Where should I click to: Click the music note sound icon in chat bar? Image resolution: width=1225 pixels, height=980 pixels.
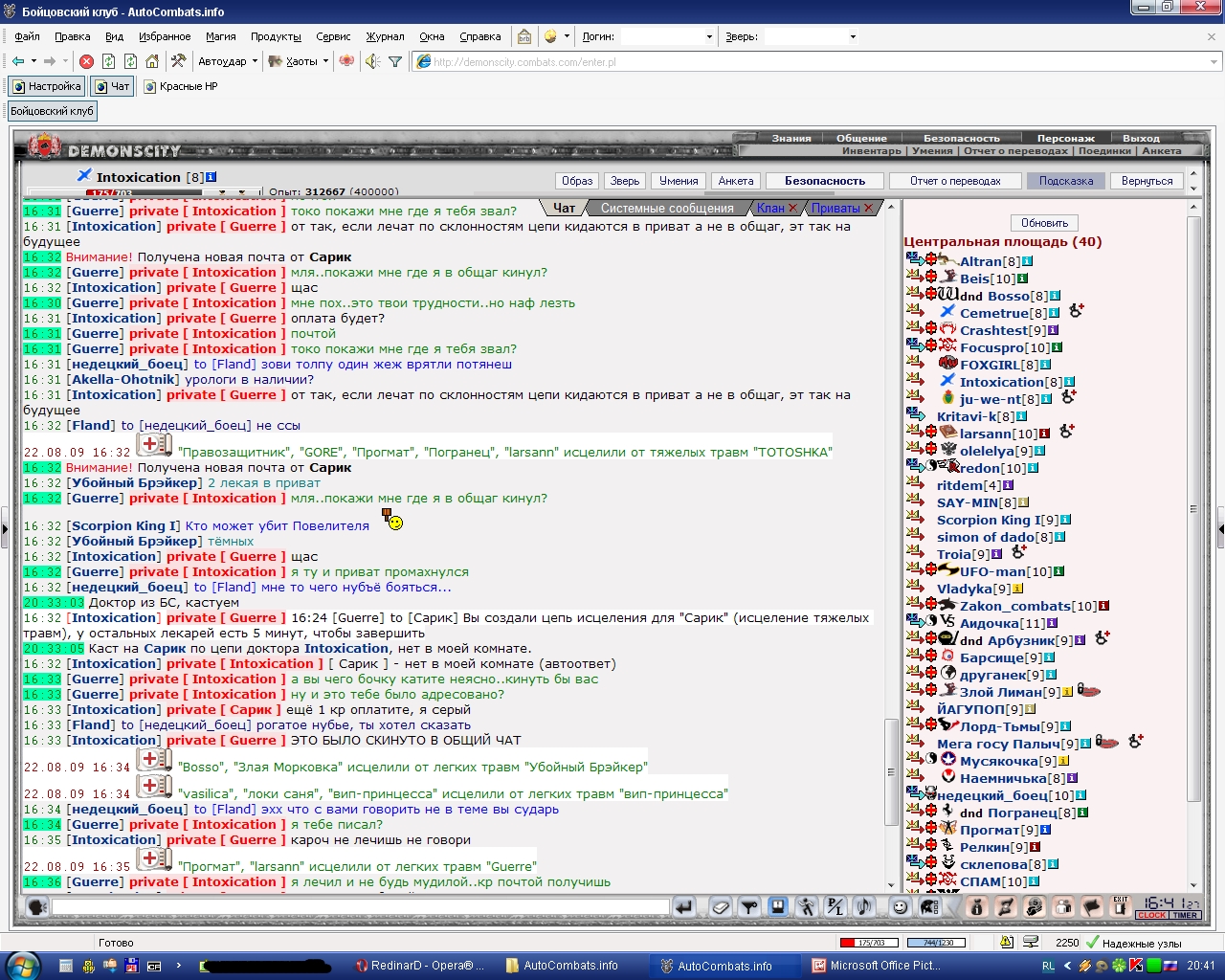(864, 906)
